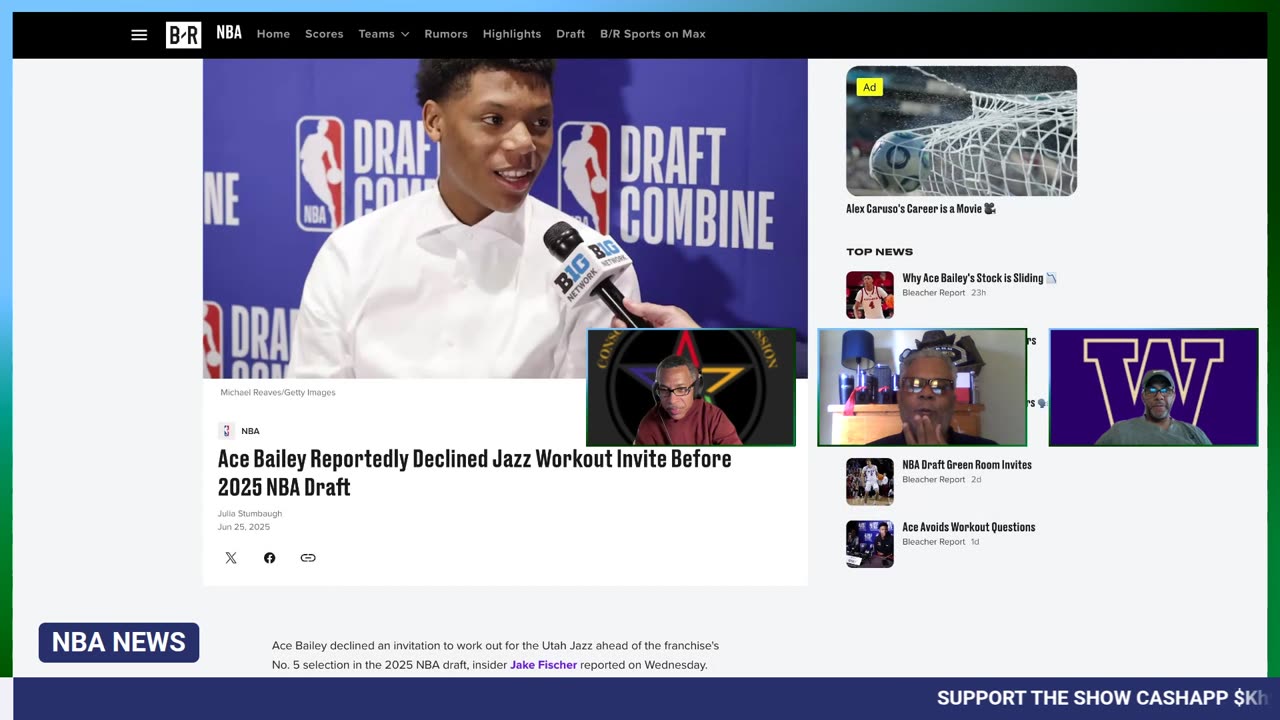Image resolution: width=1280 pixels, height=720 pixels.
Task: Open Alex Caruso's Career is a Movie
Action: click(921, 209)
